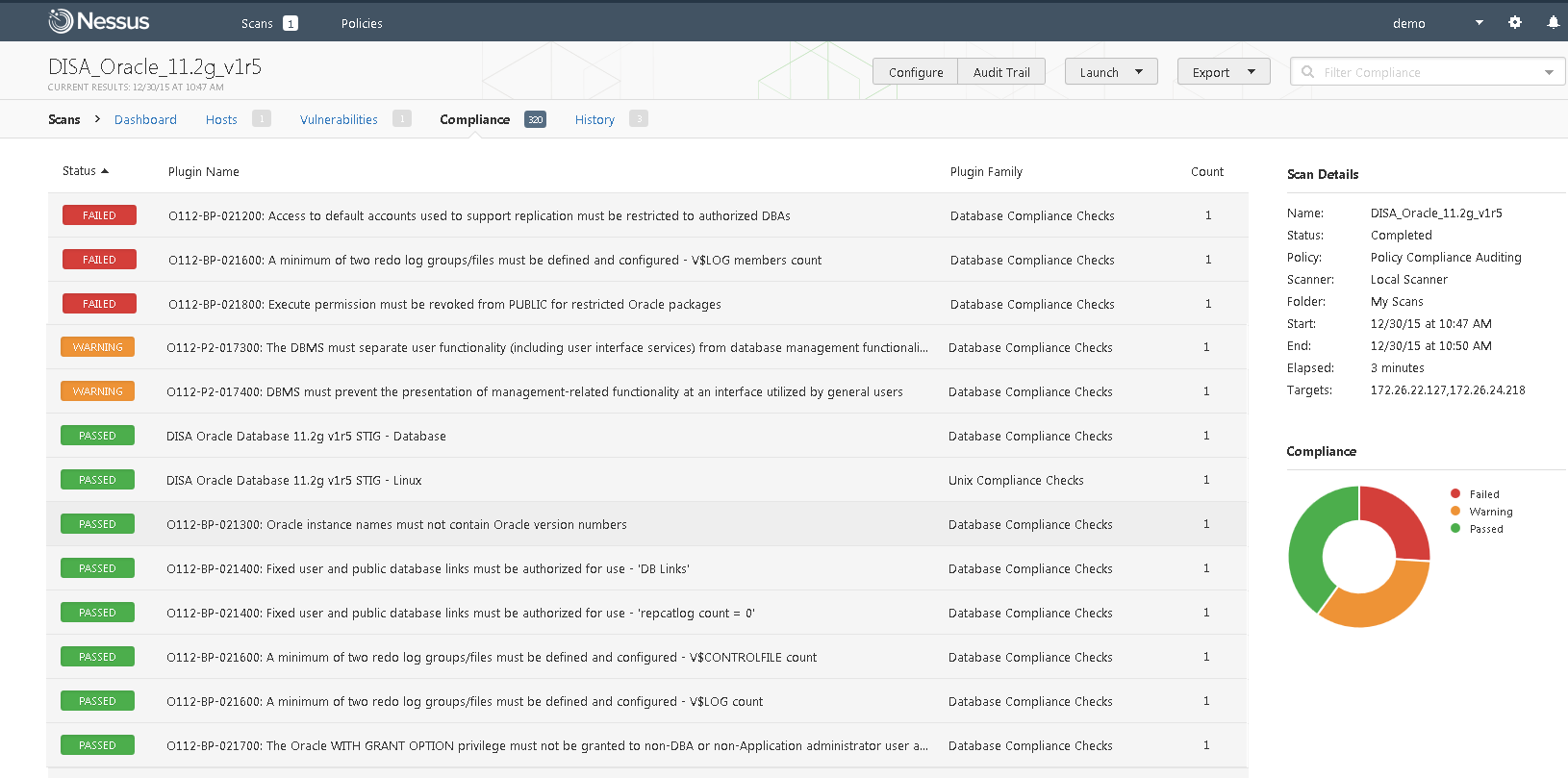Screen dimensions: 1568x778
Task: Click in the Filter Compliance field
Action: [1428, 72]
